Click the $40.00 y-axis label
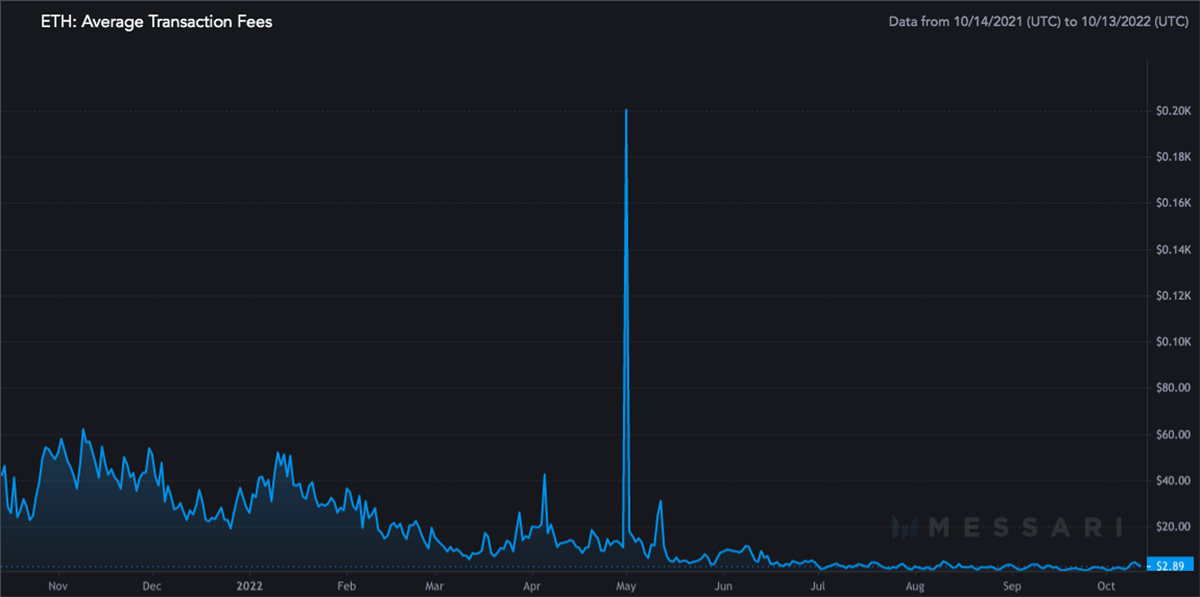The width and height of the screenshot is (1200, 597). [1173, 481]
